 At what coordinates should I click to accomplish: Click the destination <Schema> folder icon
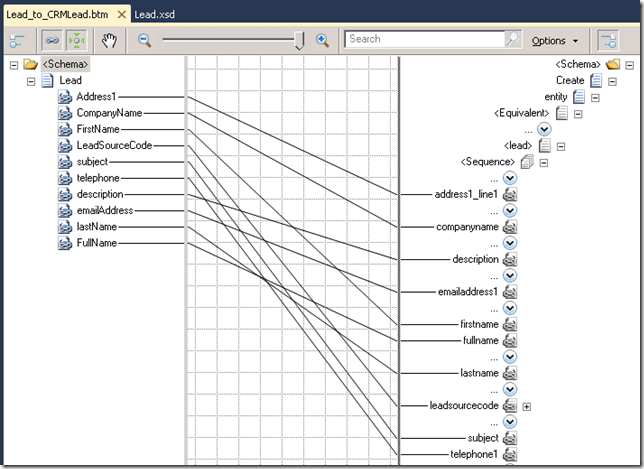[613, 64]
